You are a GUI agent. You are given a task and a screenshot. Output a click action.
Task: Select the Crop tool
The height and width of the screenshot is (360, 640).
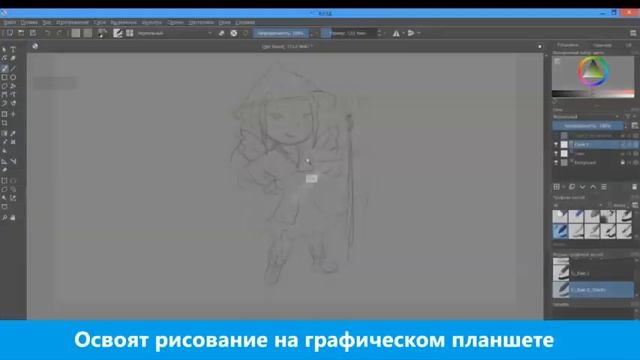pyautogui.click(x=4, y=123)
